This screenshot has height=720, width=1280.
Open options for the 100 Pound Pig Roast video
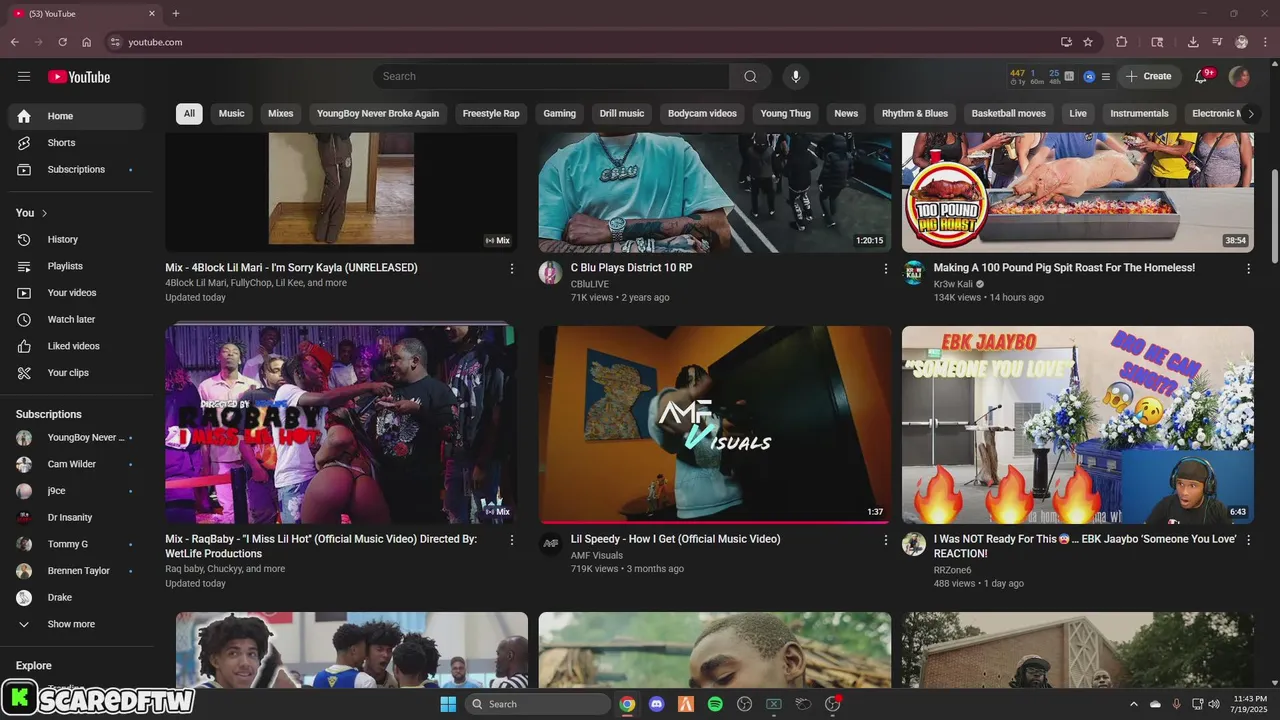point(1248,268)
